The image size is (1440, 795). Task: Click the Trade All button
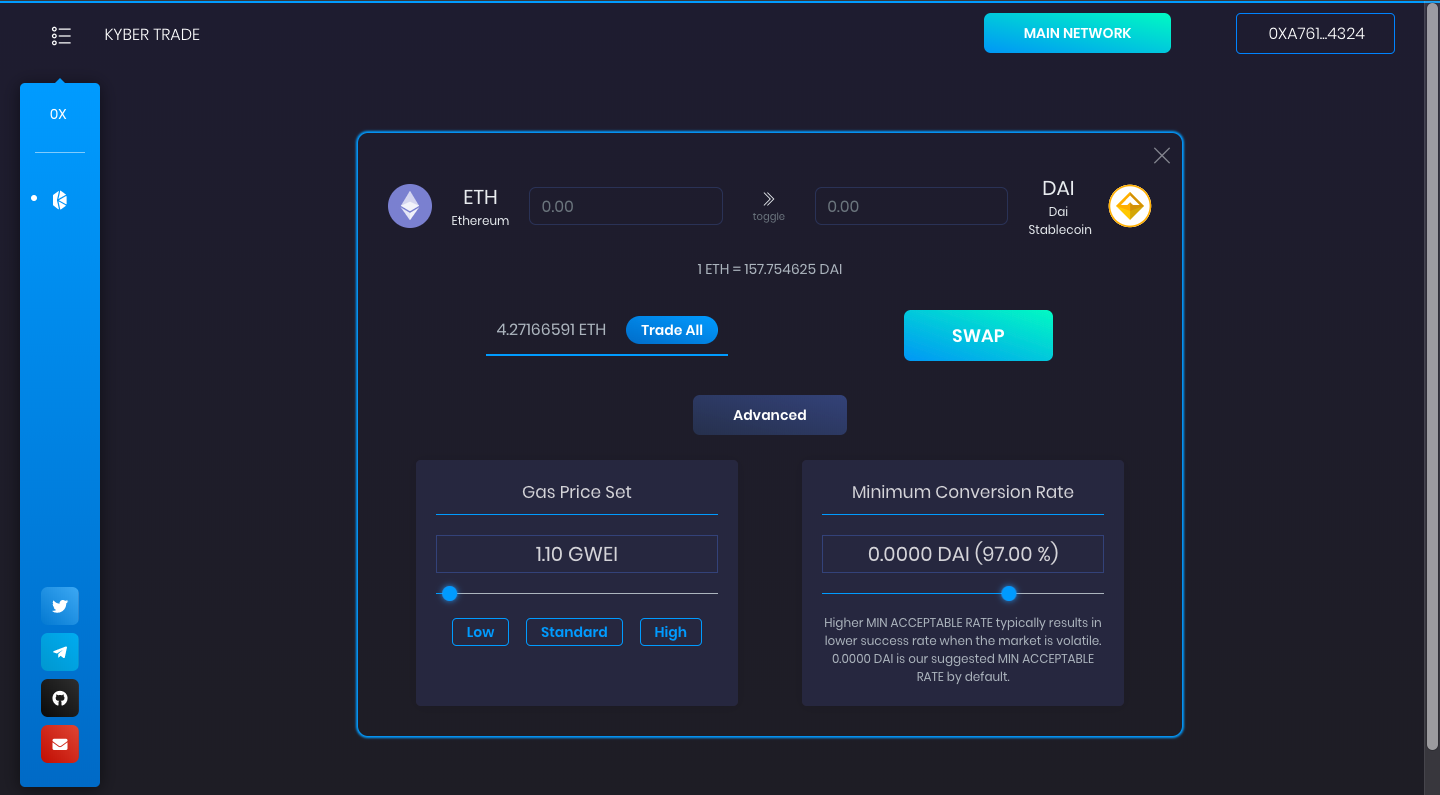click(x=672, y=330)
